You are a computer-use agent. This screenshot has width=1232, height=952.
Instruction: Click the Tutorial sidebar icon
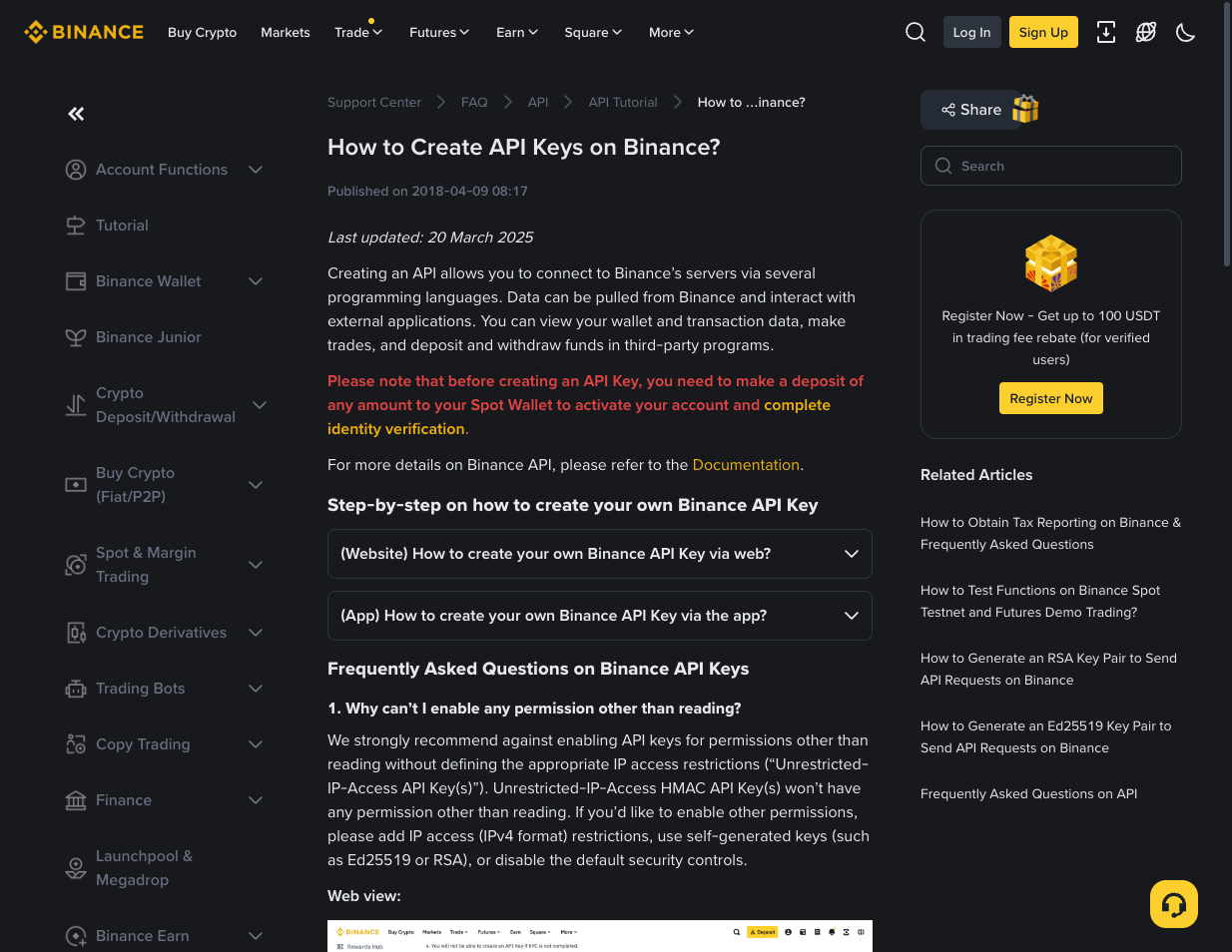[x=76, y=226]
